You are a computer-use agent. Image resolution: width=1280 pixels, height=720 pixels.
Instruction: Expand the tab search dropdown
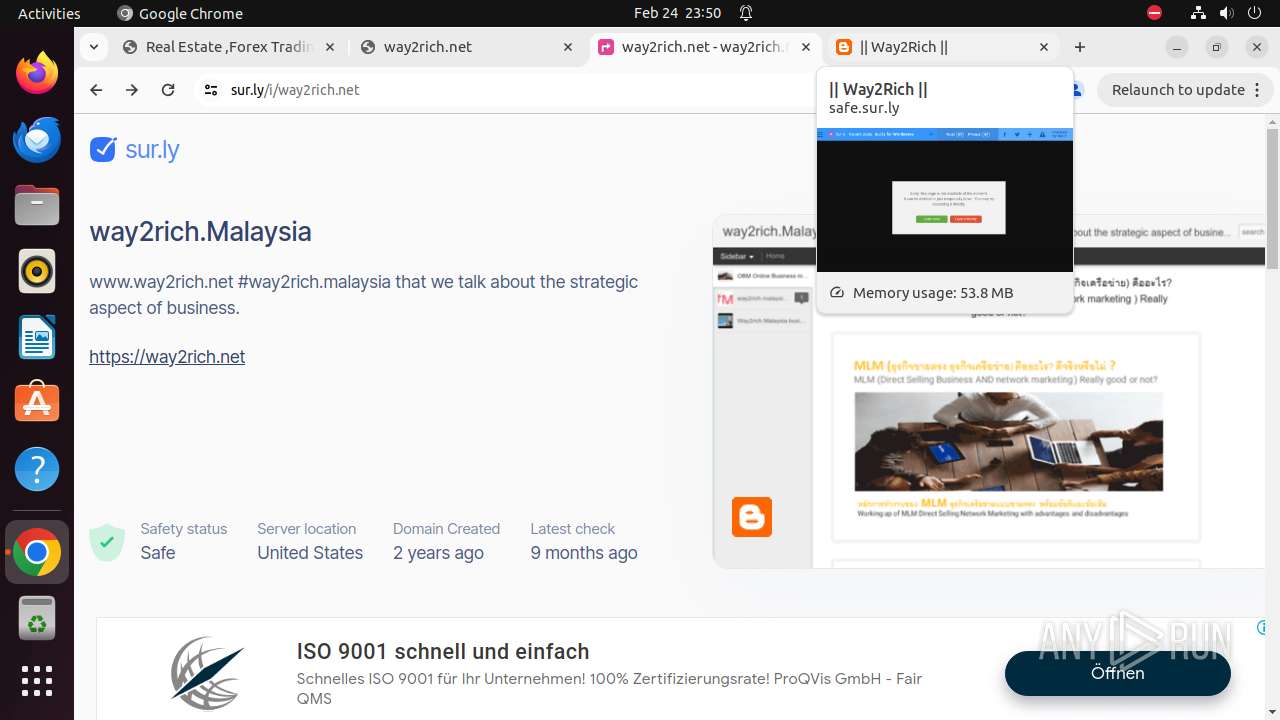[x=93, y=47]
